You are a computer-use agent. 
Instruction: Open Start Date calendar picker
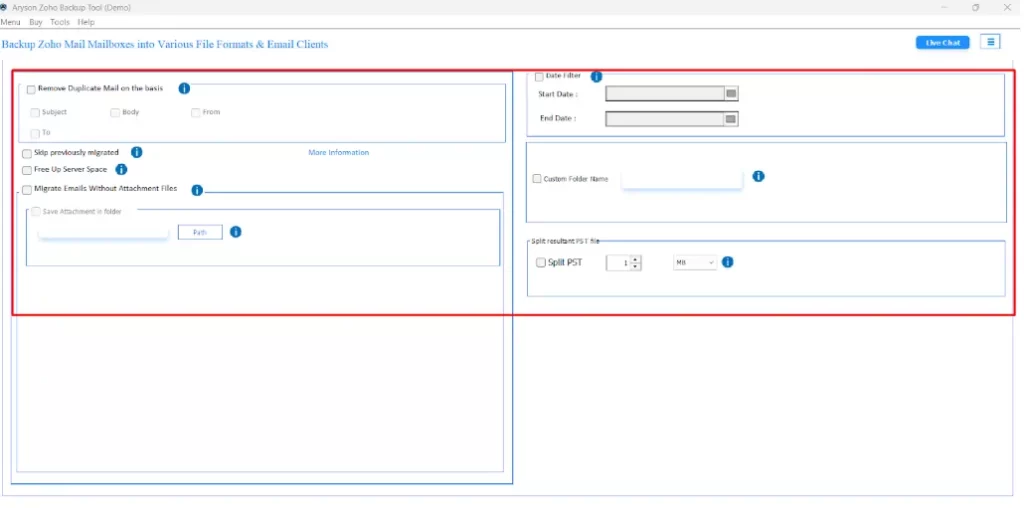coord(731,94)
